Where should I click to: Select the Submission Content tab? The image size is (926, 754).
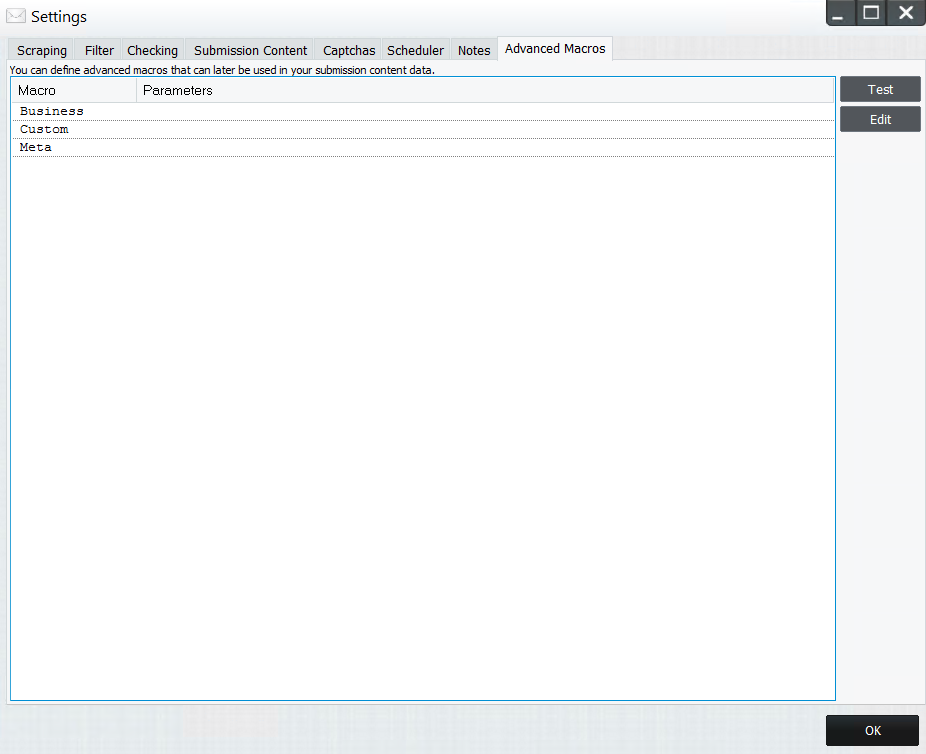[x=250, y=50]
